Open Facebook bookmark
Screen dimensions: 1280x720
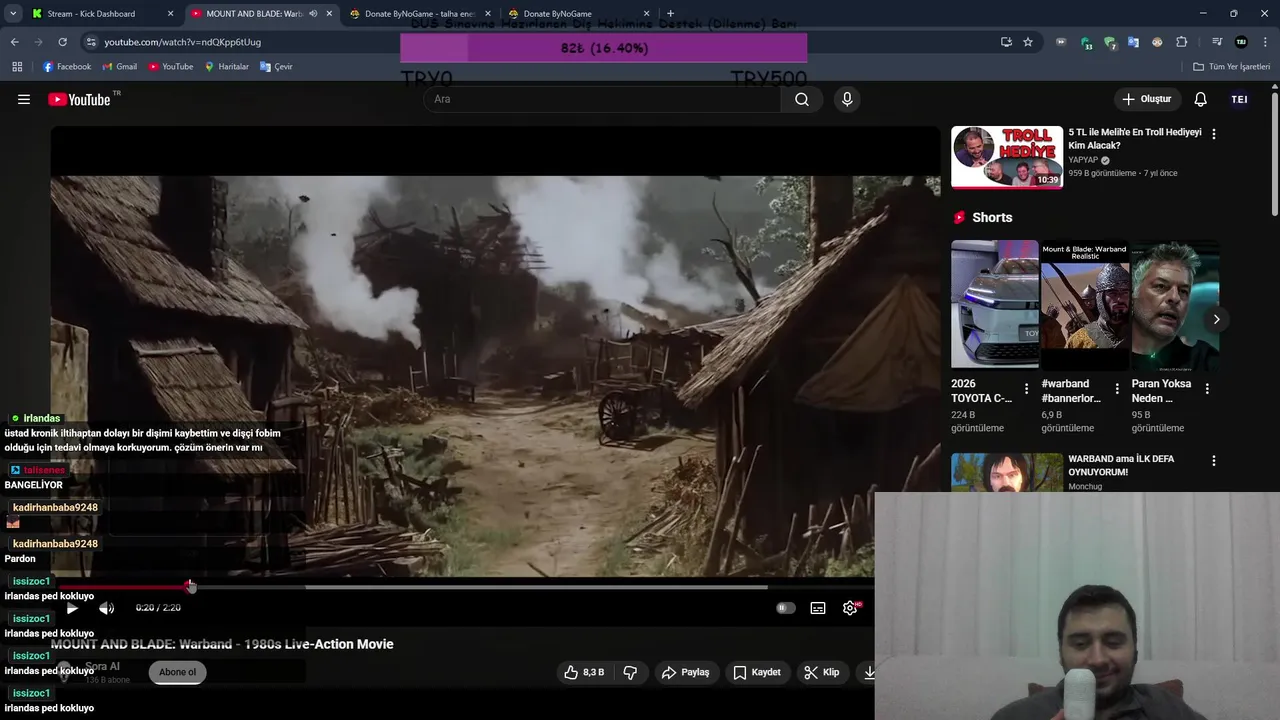coord(67,66)
